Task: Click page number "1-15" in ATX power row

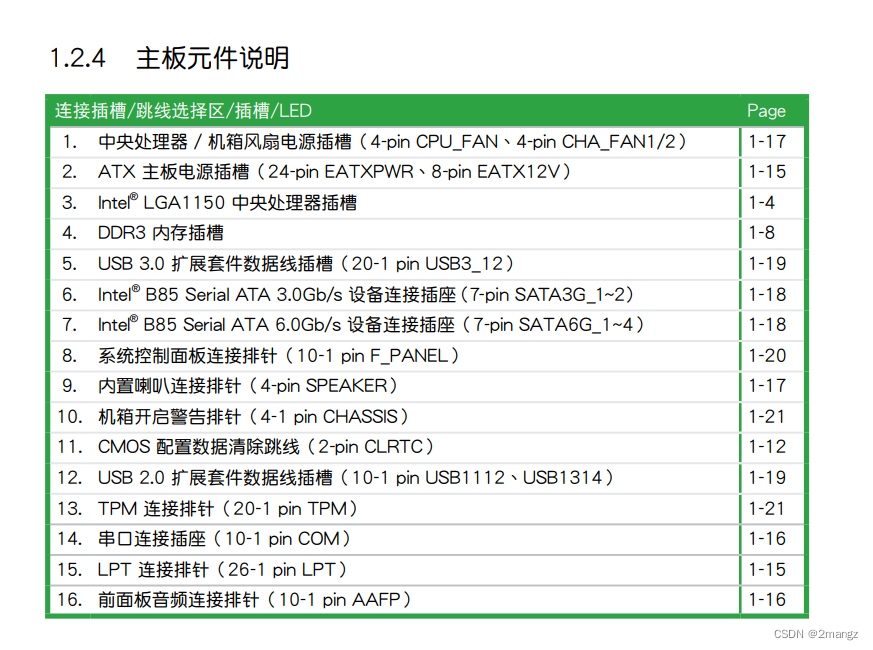Action: point(767,172)
